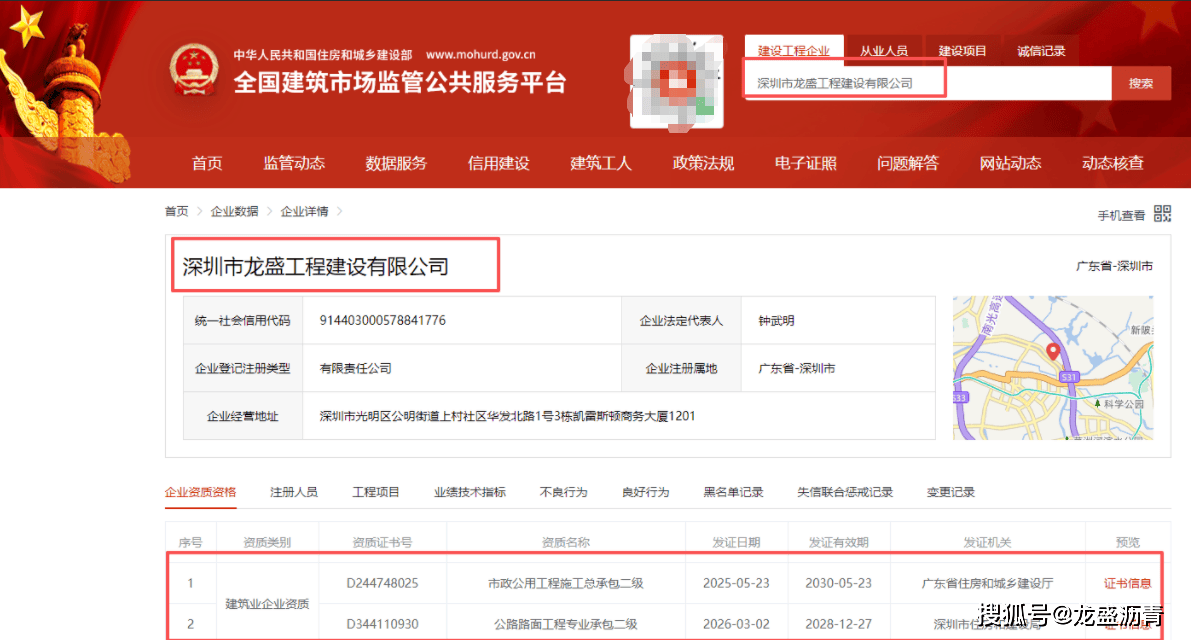Select the 建设项目 search tab
Image resolution: width=1191 pixels, height=640 pixels.
tap(962, 51)
